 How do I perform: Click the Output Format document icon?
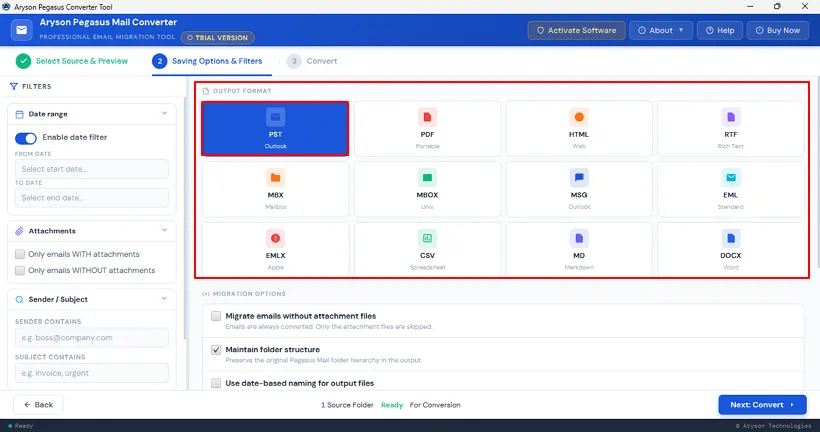coord(206,91)
